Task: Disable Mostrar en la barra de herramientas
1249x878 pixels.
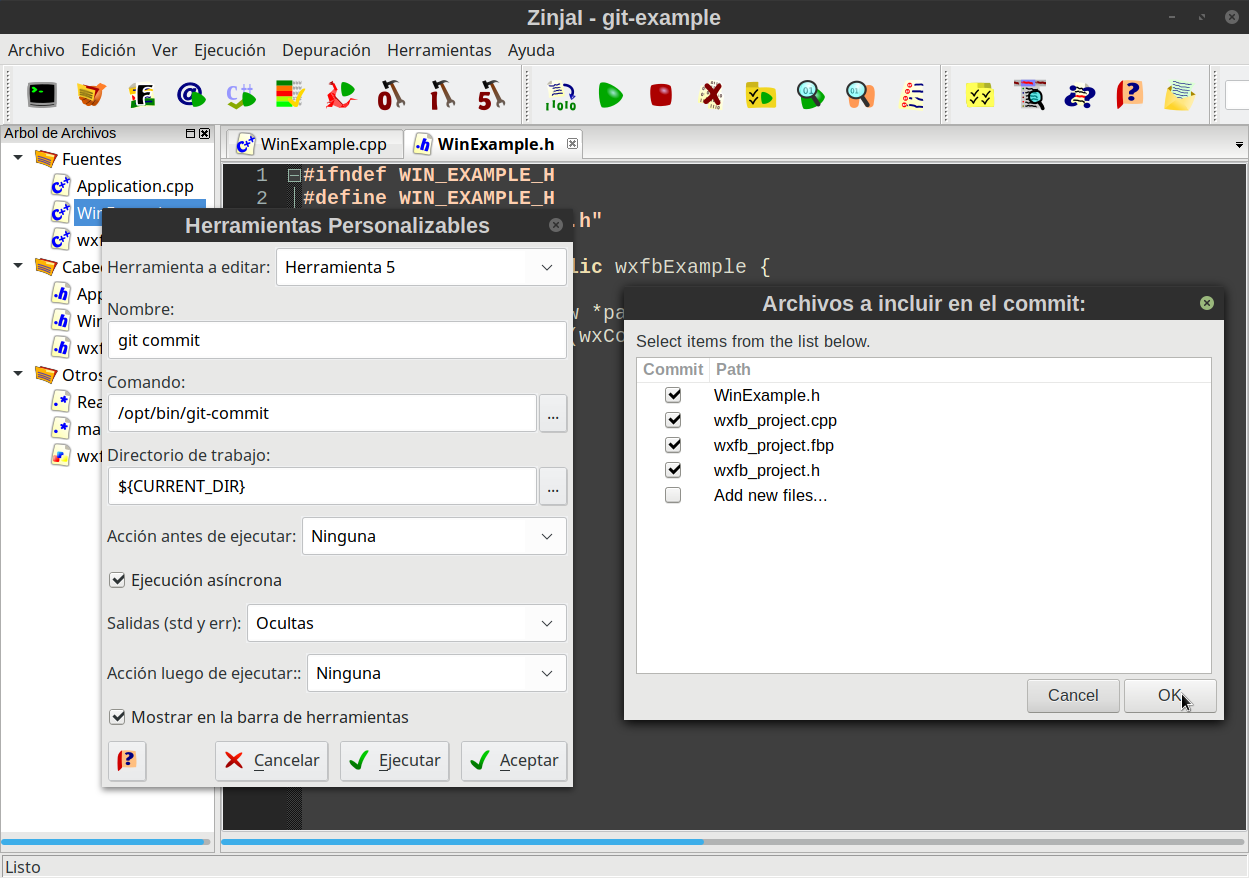Action: coord(118,717)
